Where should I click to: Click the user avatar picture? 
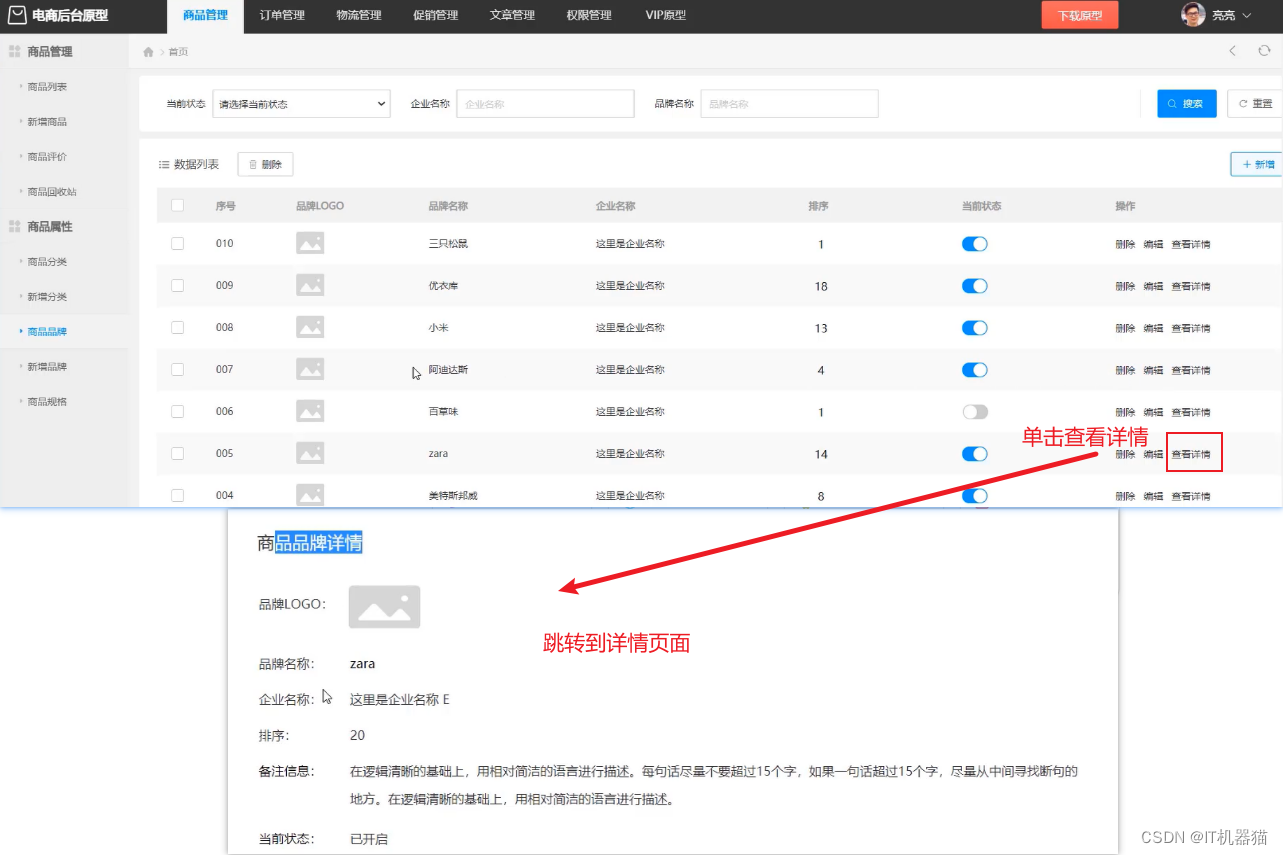1193,15
